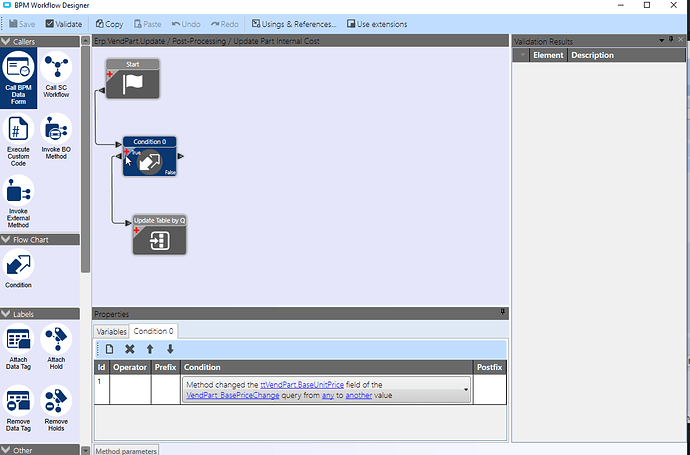
Task: Move condition row up arrow
Action: [x=150, y=349]
